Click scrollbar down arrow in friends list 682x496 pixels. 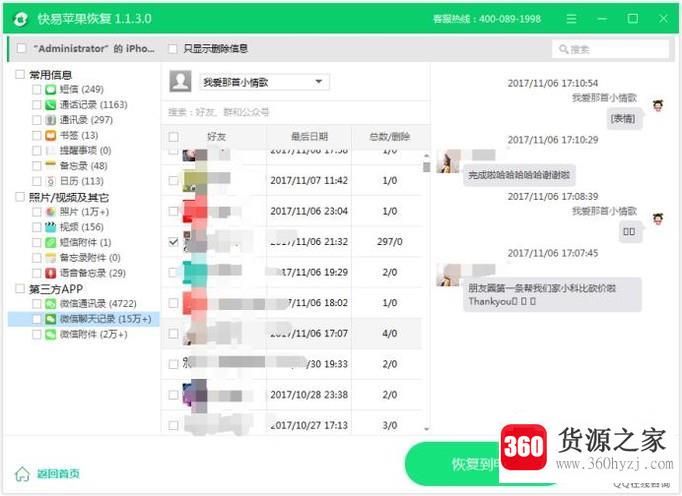tap(427, 429)
